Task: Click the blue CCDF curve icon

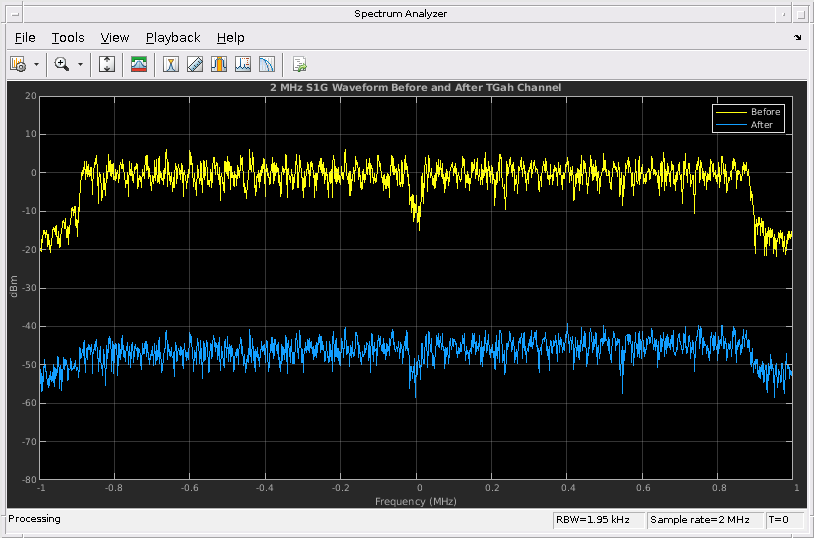Action: (267, 64)
